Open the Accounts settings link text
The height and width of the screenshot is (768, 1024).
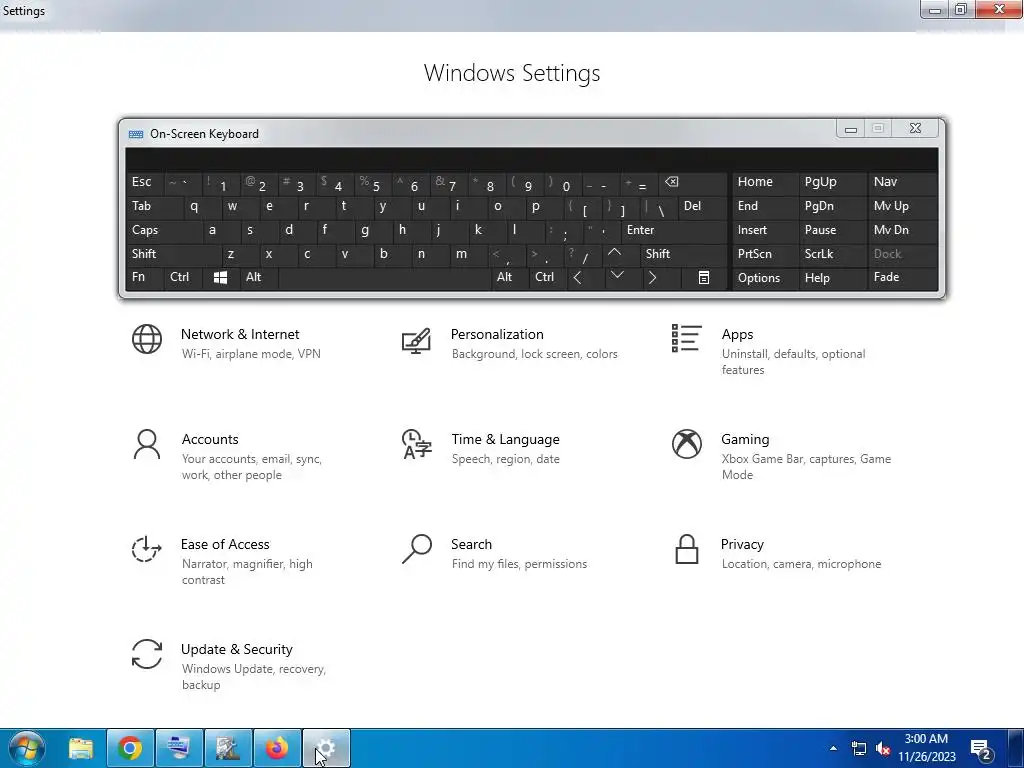click(210, 440)
